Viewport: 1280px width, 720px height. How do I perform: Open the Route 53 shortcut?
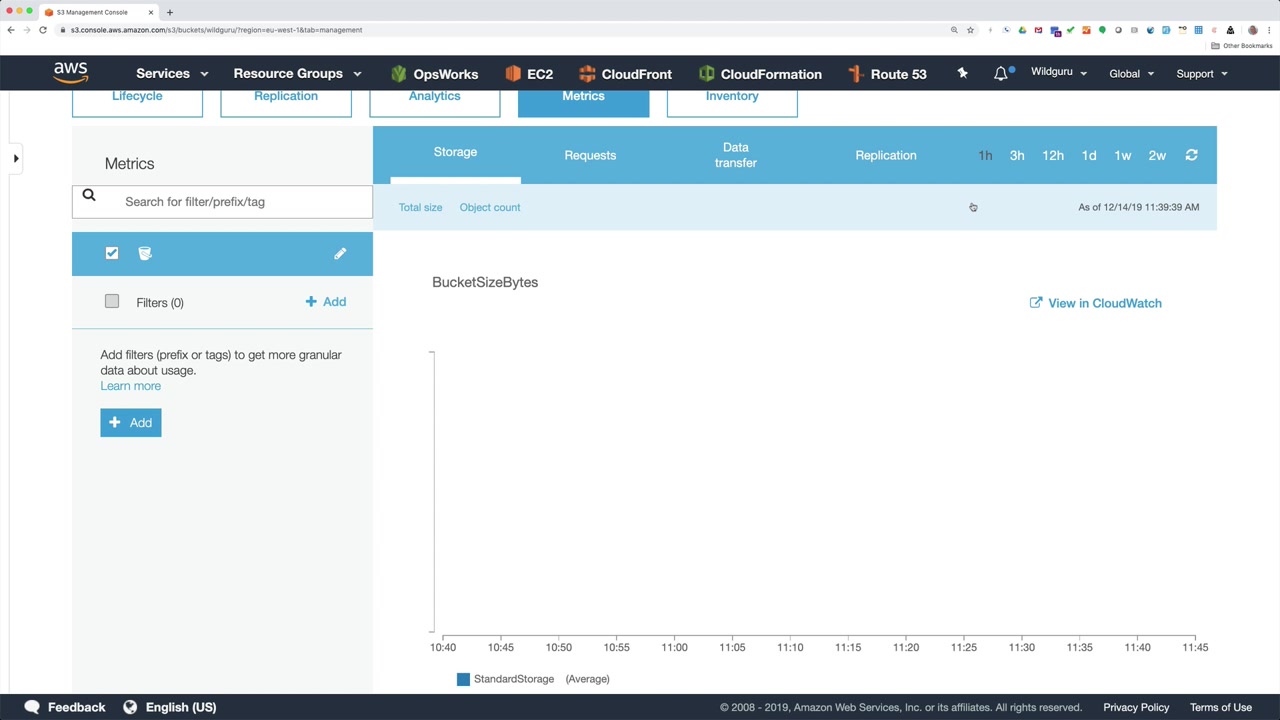click(887, 74)
